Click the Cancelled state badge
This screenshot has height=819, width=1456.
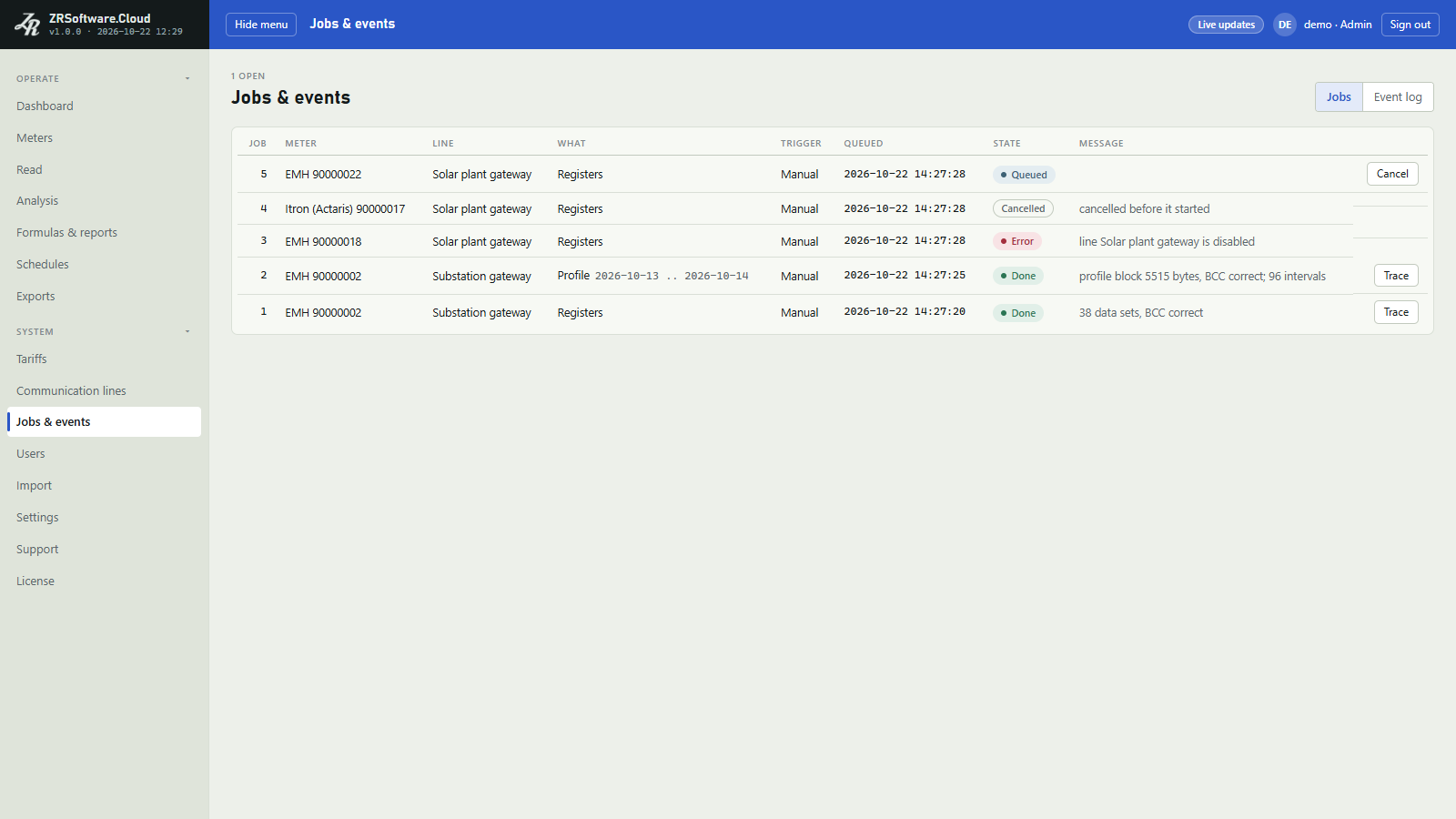coord(1023,208)
